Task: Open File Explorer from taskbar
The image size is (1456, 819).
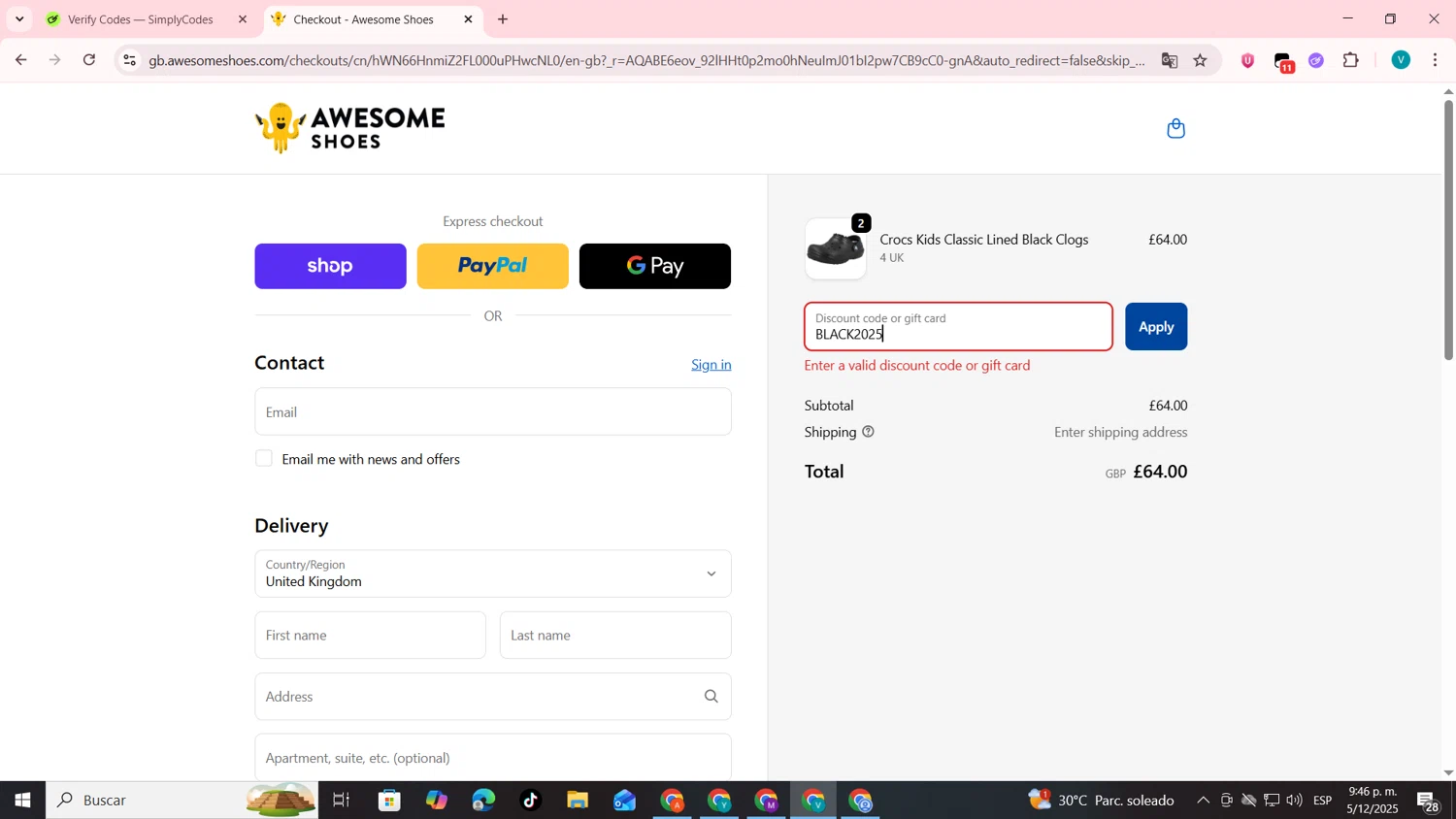Action: (x=578, y=801)
